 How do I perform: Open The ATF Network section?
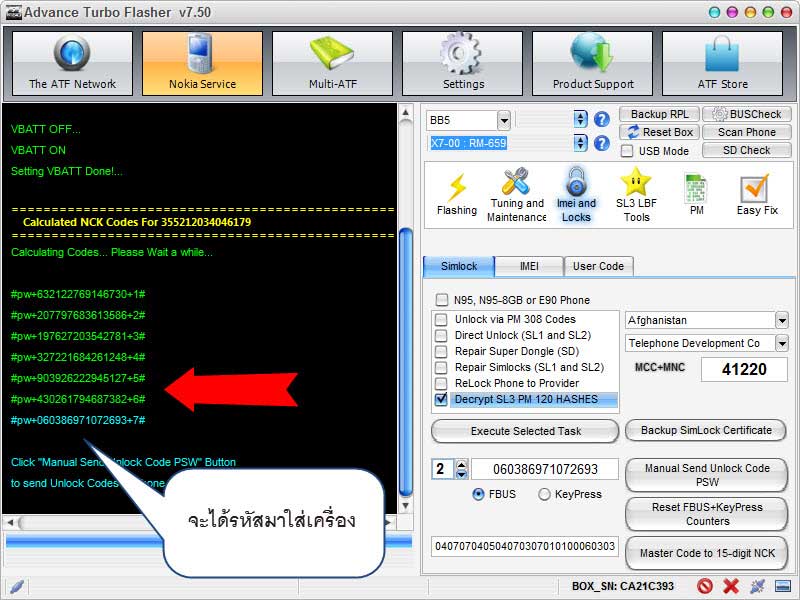(72, 63)
